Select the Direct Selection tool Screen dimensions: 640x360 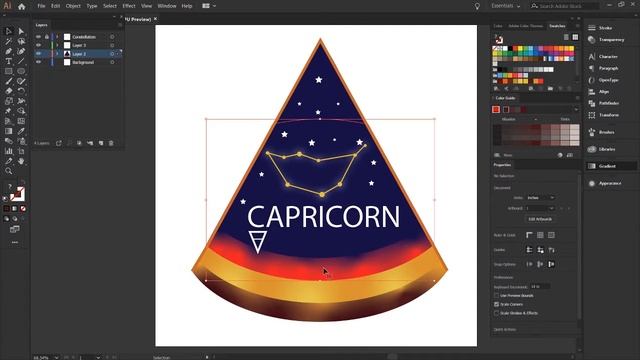(x=21, y=31)
